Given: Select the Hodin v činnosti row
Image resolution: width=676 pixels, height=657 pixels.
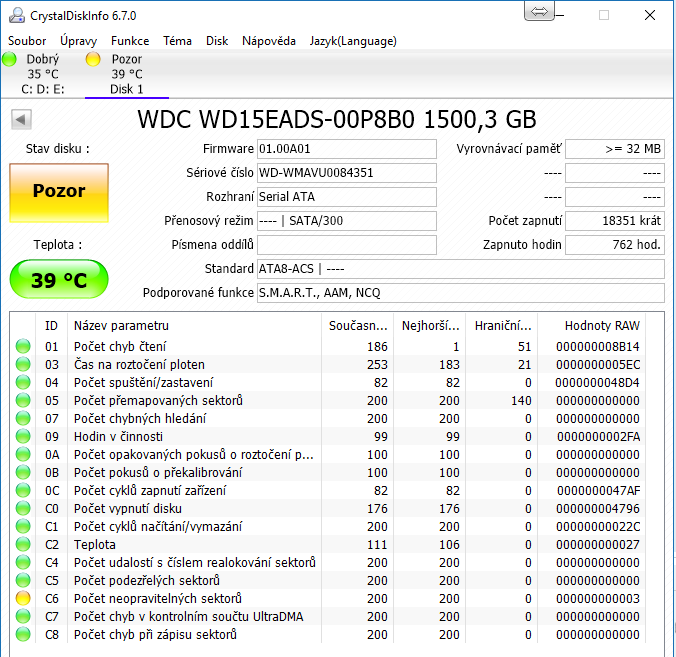Looking at the screenshot, I should tap(328, 436).
